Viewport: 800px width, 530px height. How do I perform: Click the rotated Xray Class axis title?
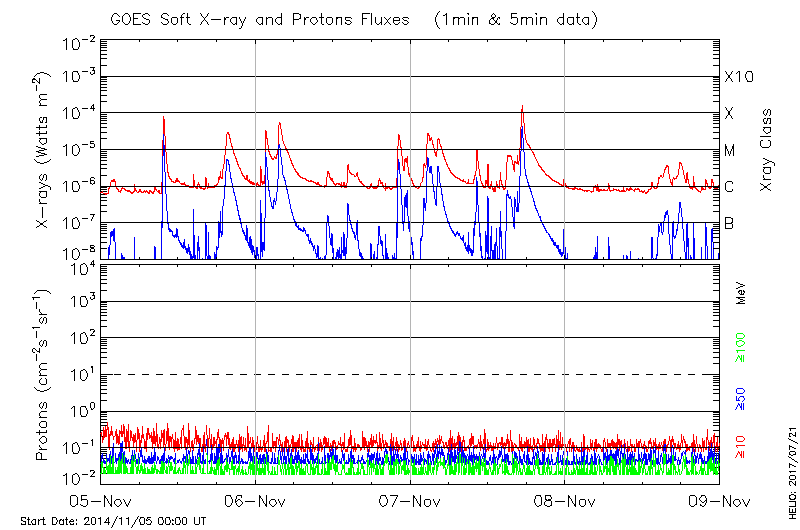point(767,150)
